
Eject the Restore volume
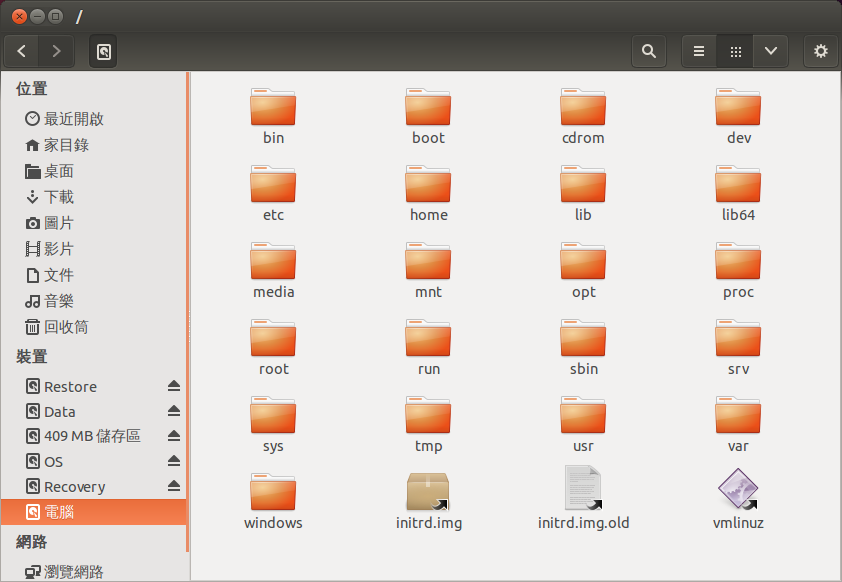tap(173, 386)
